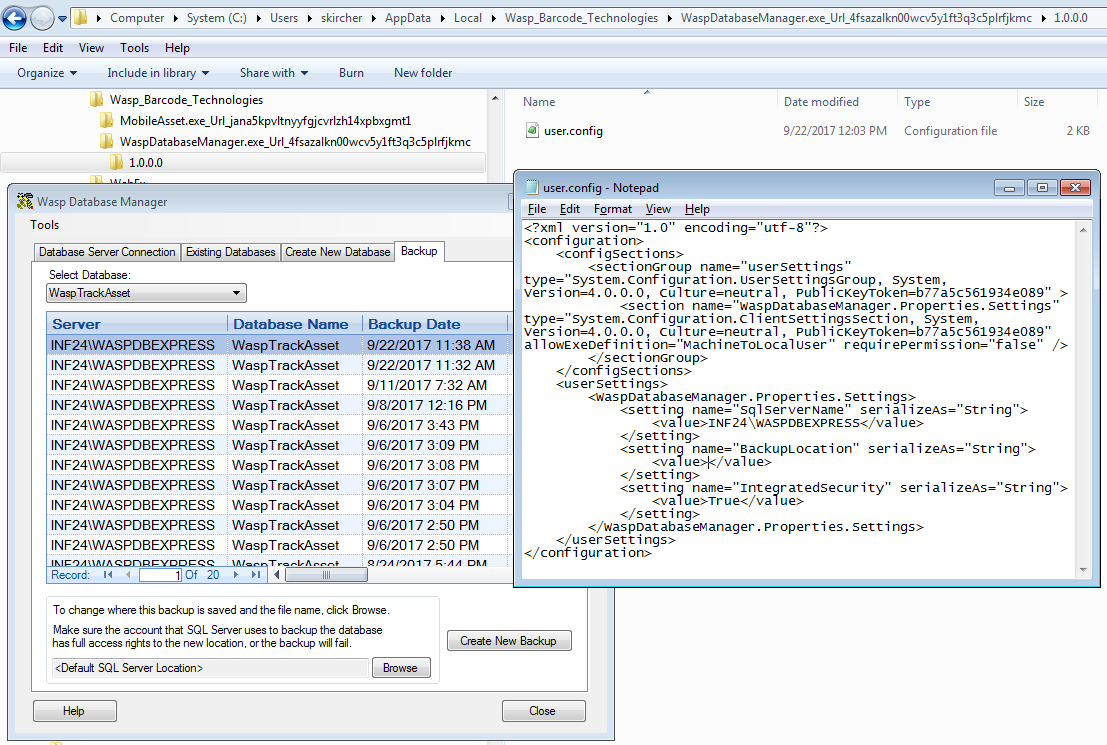1107x745 pixels.
Task: Select backup row dated 9/8/2017 12:16 PM
Action: [278, 405]
